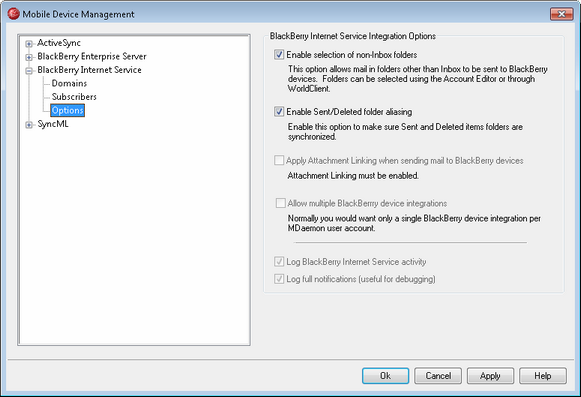581x397 pixels.
Task: Select the Domains tree item
Action: pyautogui.click(x=69, y=83)
